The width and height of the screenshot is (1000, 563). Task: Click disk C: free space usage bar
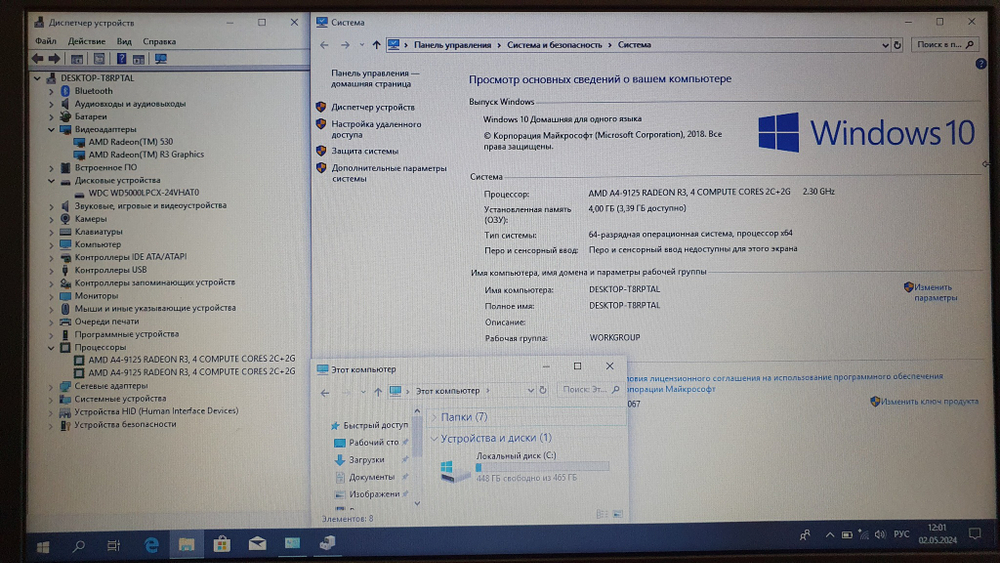click(x=542, y=467)
